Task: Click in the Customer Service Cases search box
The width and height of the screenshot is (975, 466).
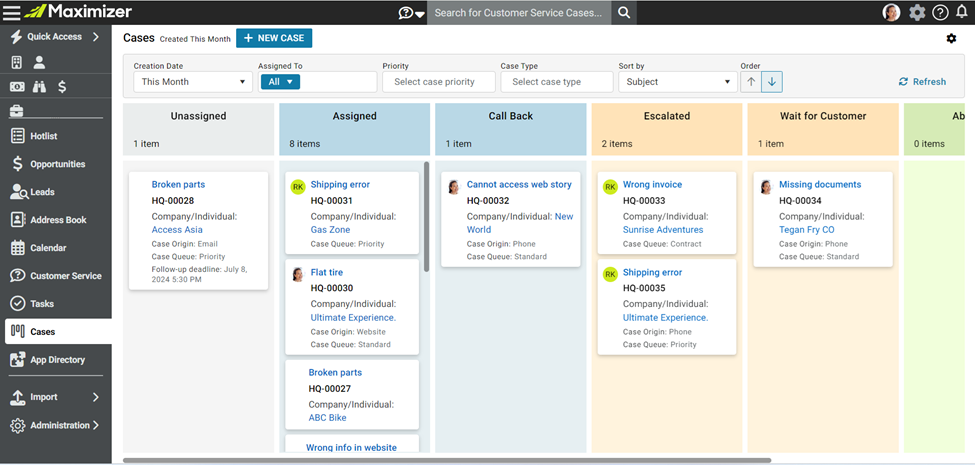Action: point(519,12)
